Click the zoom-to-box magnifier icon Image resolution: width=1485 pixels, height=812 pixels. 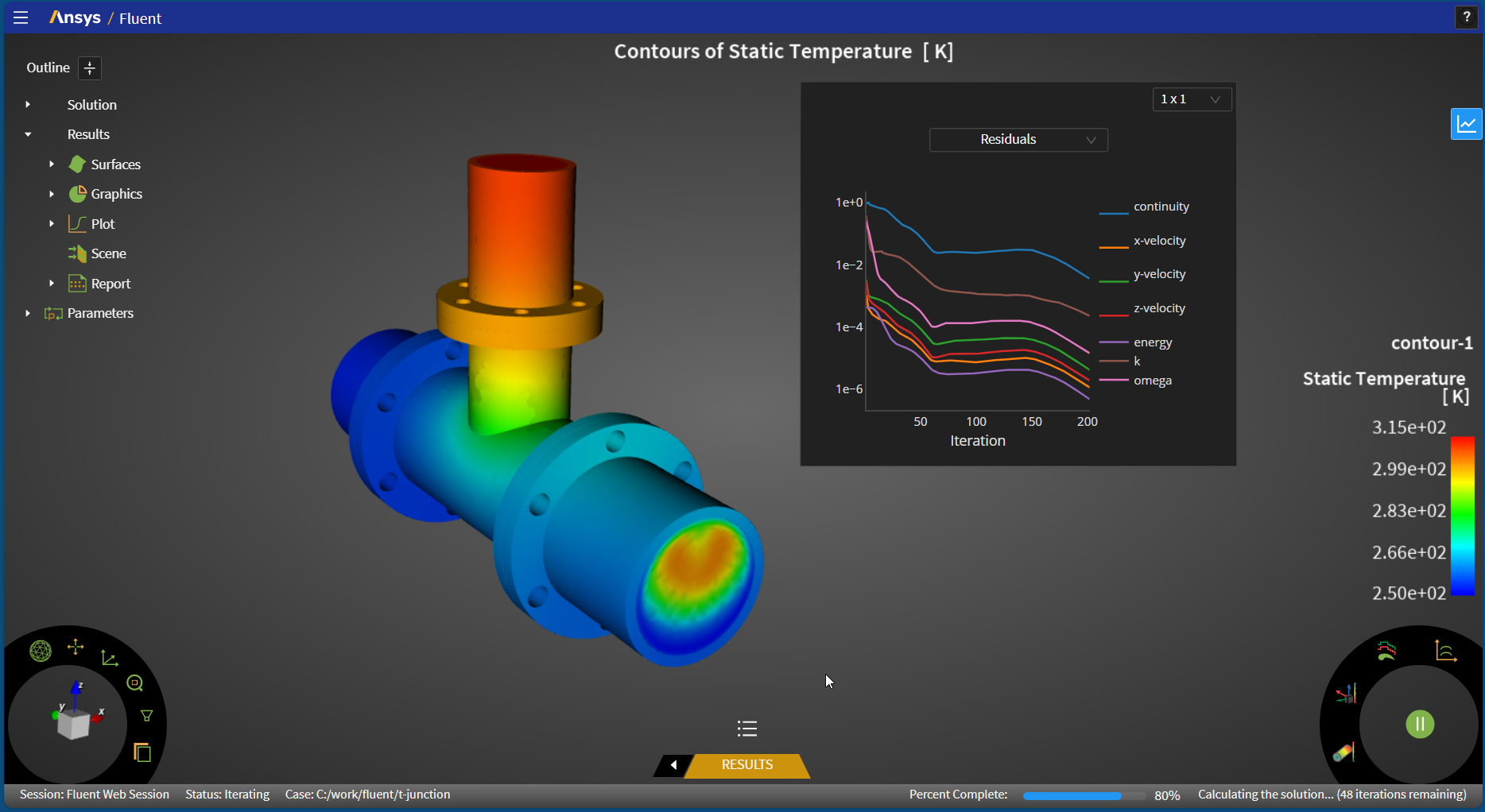tap(135, 683)
